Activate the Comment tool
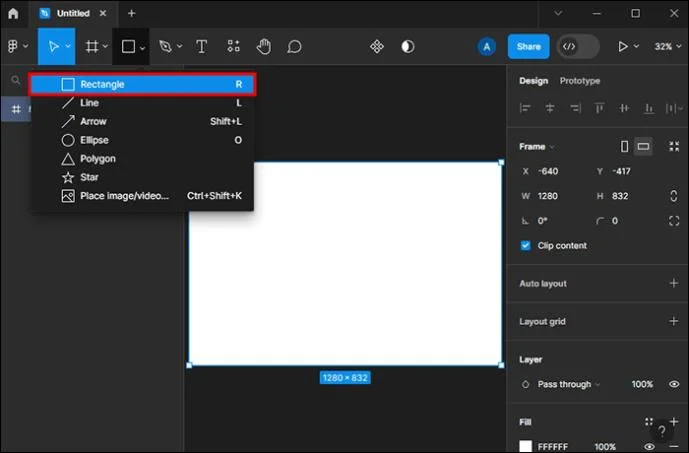The height and width of the screenshot is (453, 689). tap(294, 47)
